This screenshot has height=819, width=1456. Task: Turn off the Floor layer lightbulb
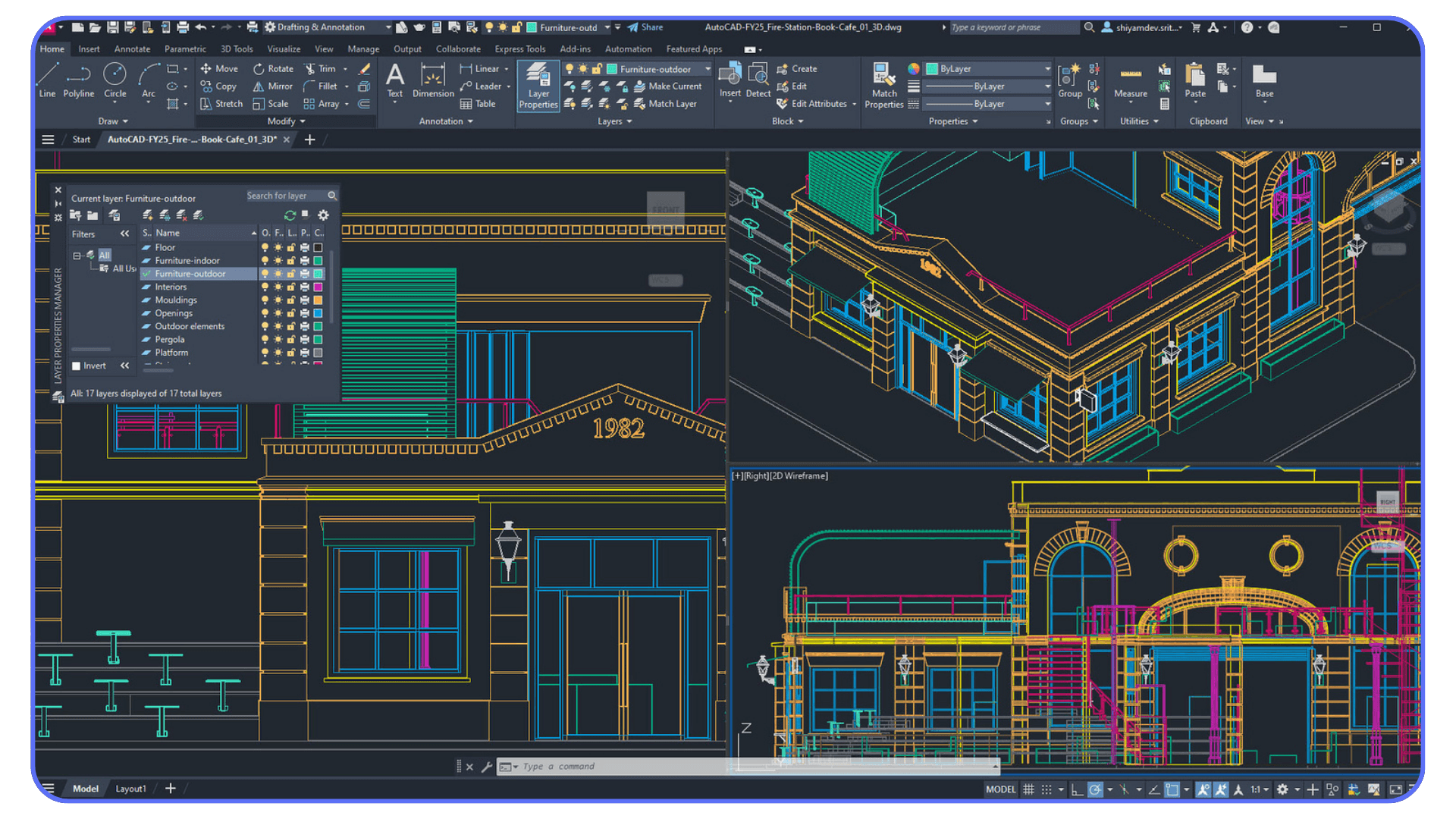[265, 247]
